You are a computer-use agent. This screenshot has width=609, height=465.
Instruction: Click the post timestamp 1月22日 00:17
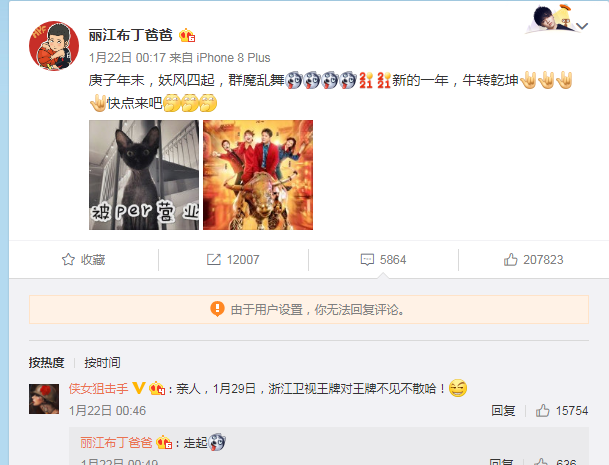click(127, 58)
